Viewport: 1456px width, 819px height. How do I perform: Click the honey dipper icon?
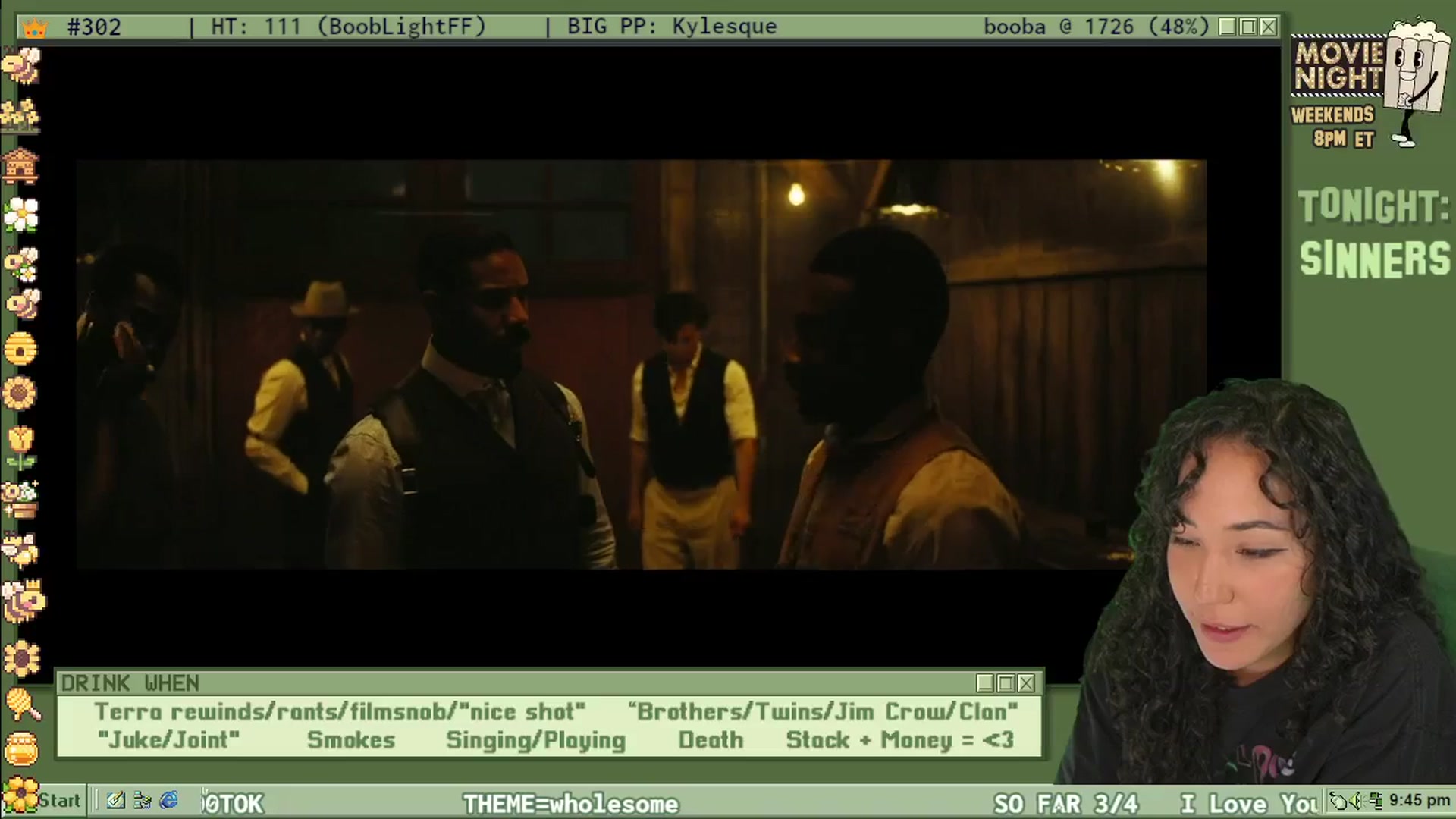(23, 704)
